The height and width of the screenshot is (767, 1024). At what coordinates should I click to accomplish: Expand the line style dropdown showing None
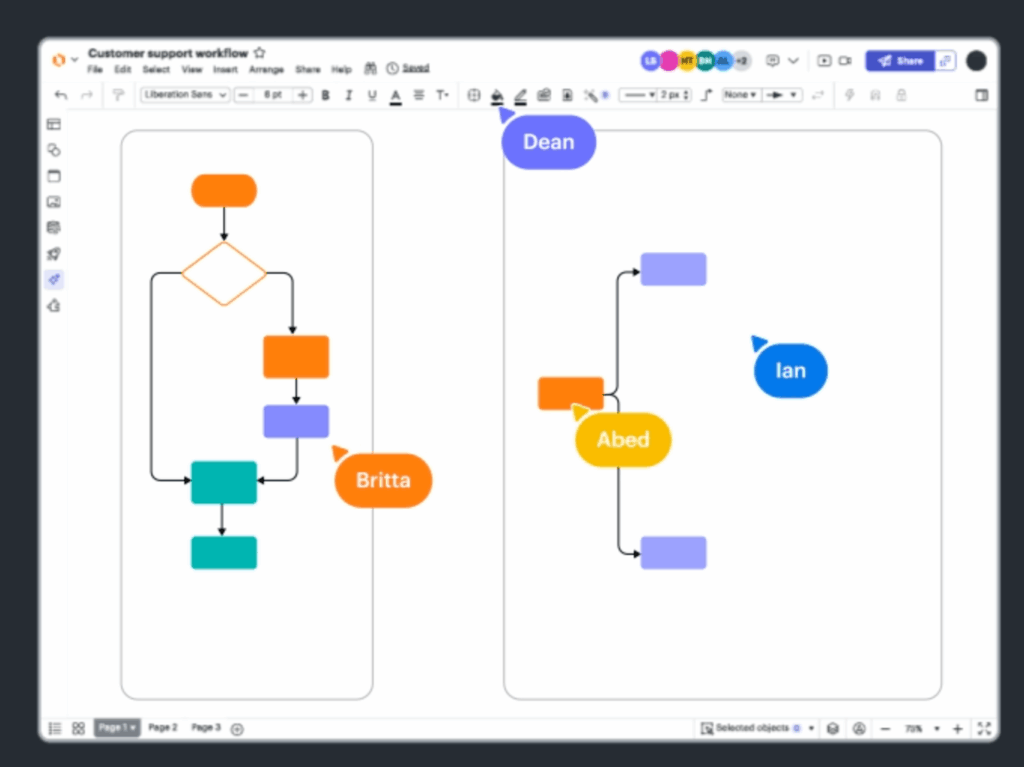(x=740, y=95)
